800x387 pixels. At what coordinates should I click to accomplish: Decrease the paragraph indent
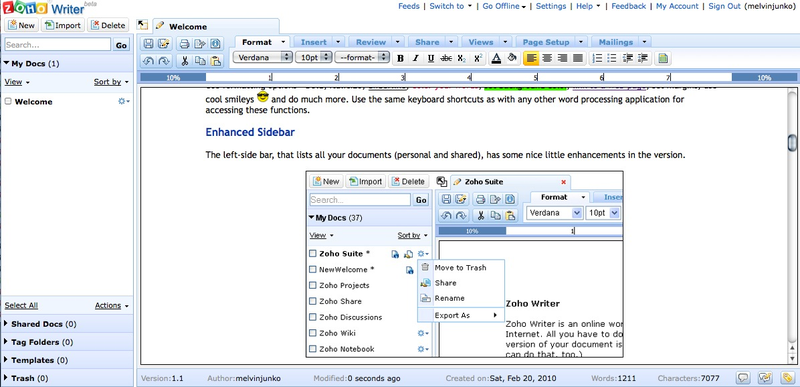(x=628, y=58)
